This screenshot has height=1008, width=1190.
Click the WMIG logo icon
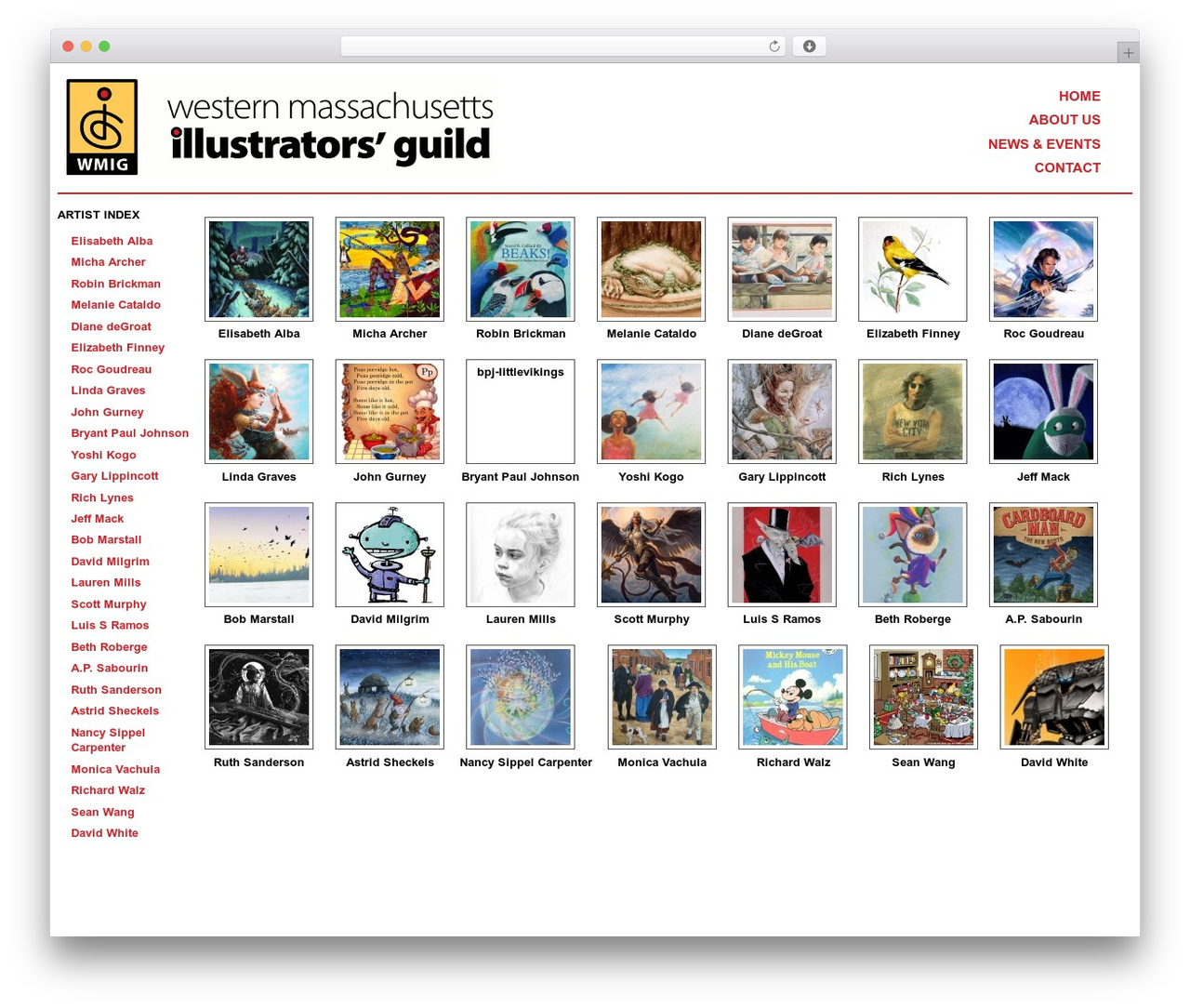click(102, 127)
